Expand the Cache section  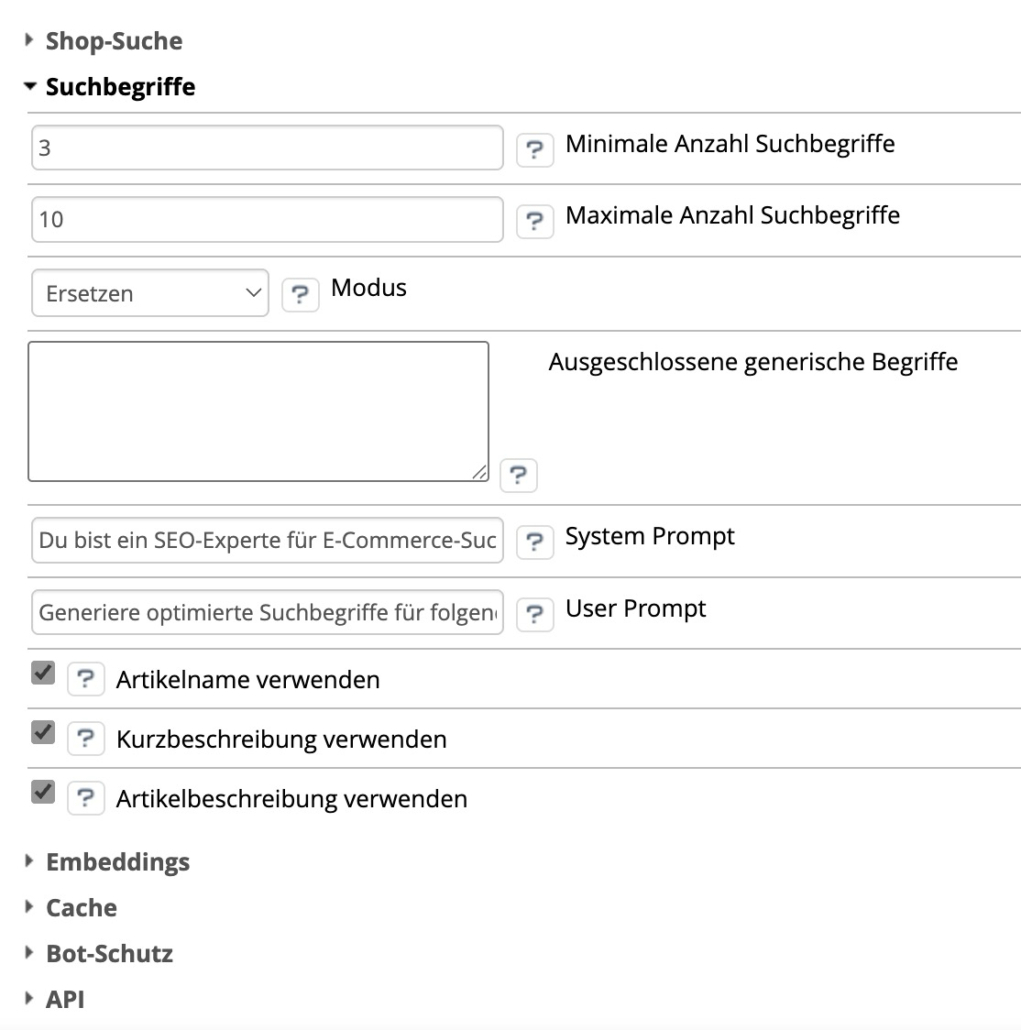pos(81,908)
